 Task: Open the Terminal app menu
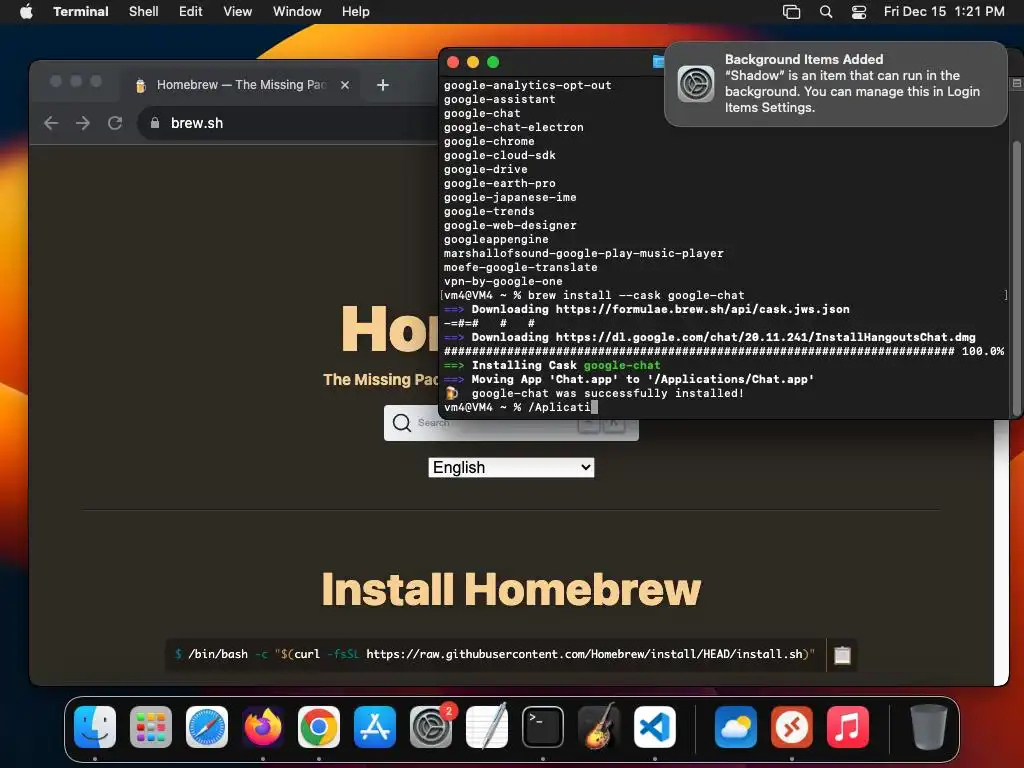click(x=80, y=11)
